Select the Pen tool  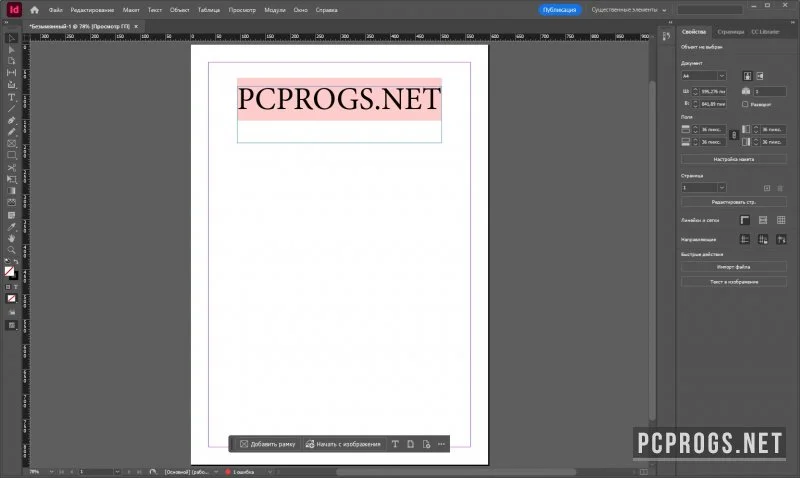[x=11, y=120]
